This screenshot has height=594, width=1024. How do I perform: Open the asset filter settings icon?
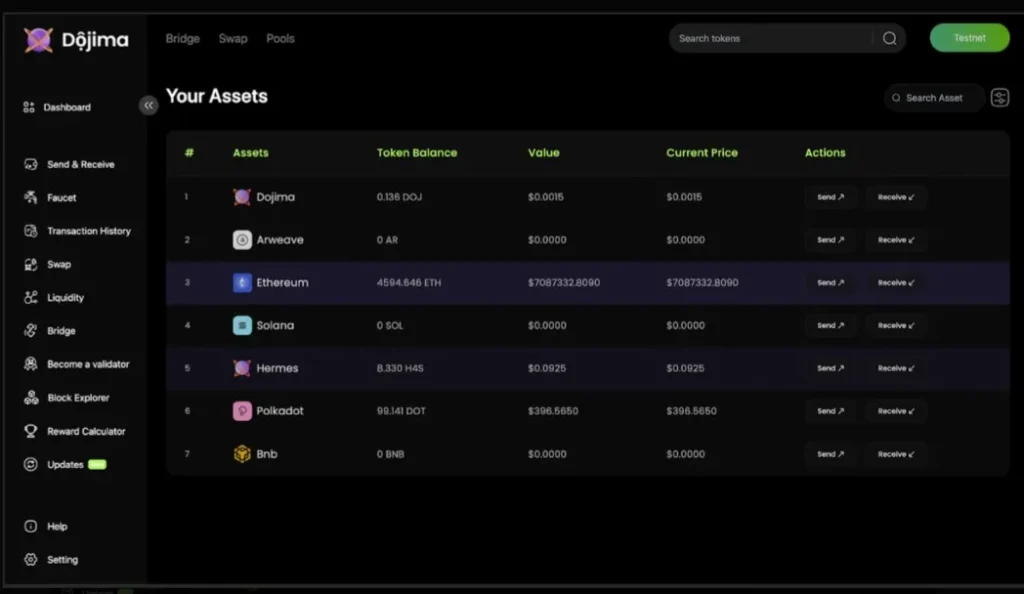[1000, 98]
